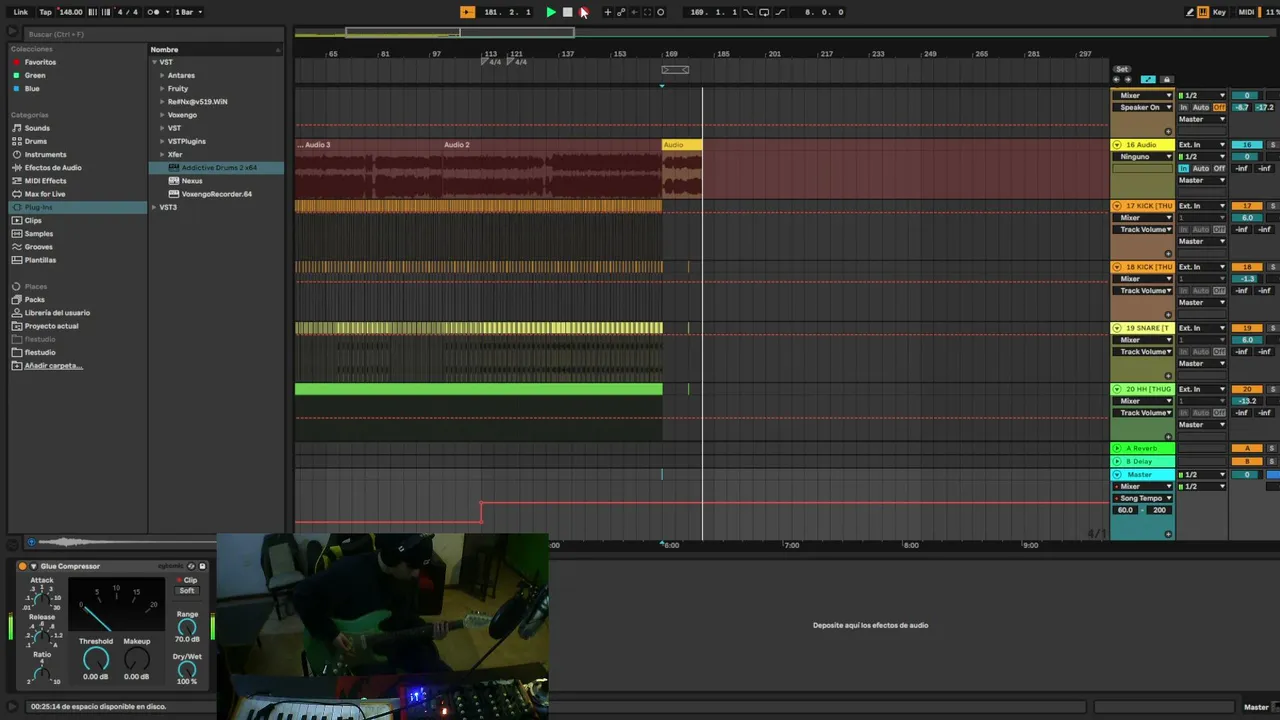
Task: Open the computer MIDI keyboard toggle
Action: [1204, 12]
